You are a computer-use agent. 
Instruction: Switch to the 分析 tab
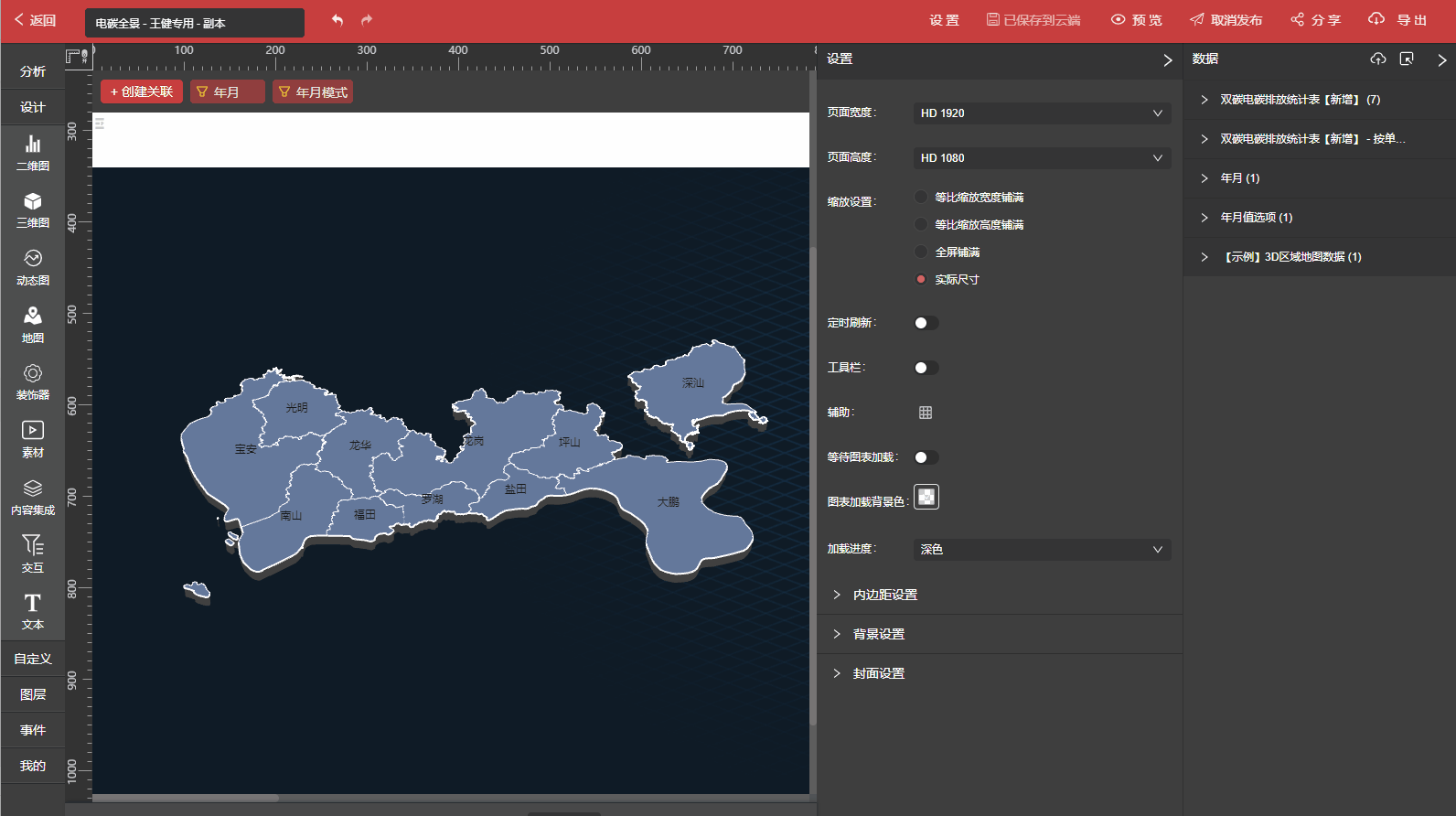point(33,71)
